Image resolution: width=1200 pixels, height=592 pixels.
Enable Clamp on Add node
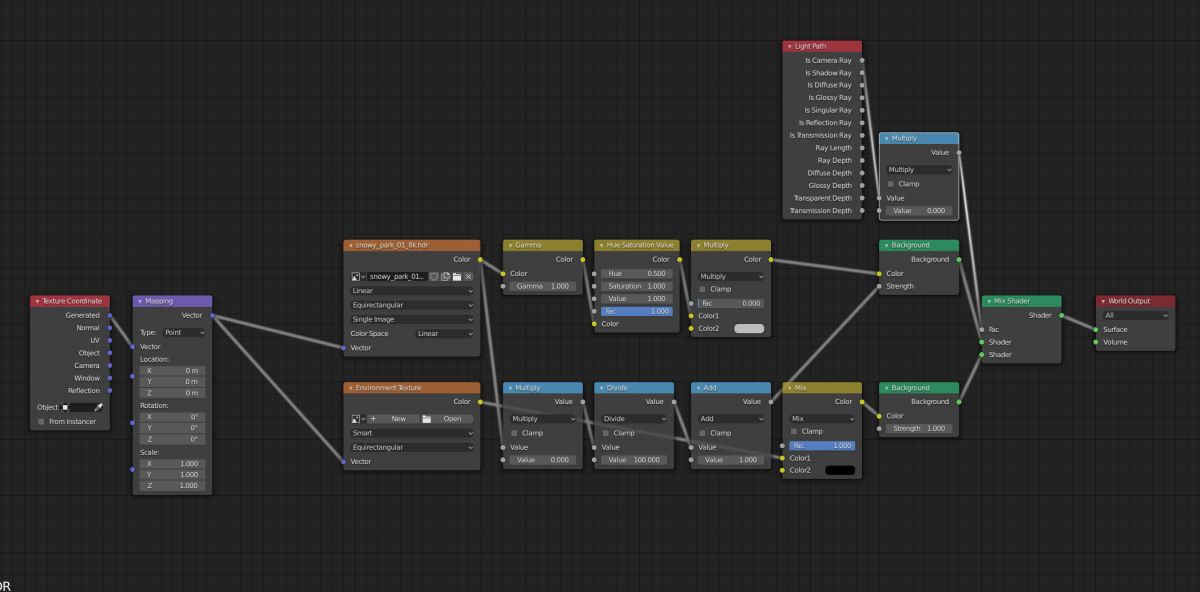pyautogui.click(x=702, y=433)
